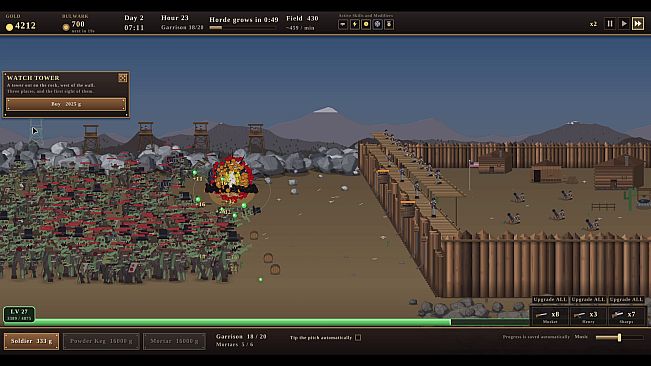Click the Hour 23 label
Screen dimensions: 651x366
click(x=175, y=18)
